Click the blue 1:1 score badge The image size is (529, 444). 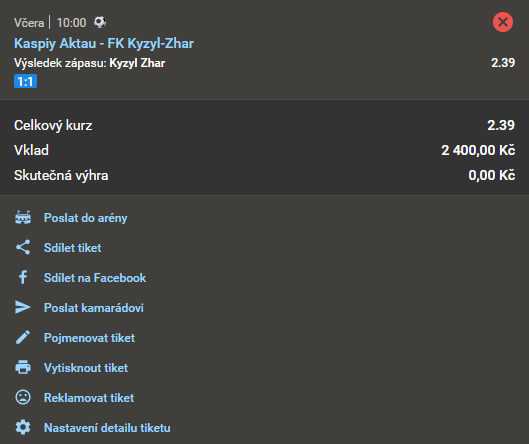pyautogui.click(x=25, y=81)
